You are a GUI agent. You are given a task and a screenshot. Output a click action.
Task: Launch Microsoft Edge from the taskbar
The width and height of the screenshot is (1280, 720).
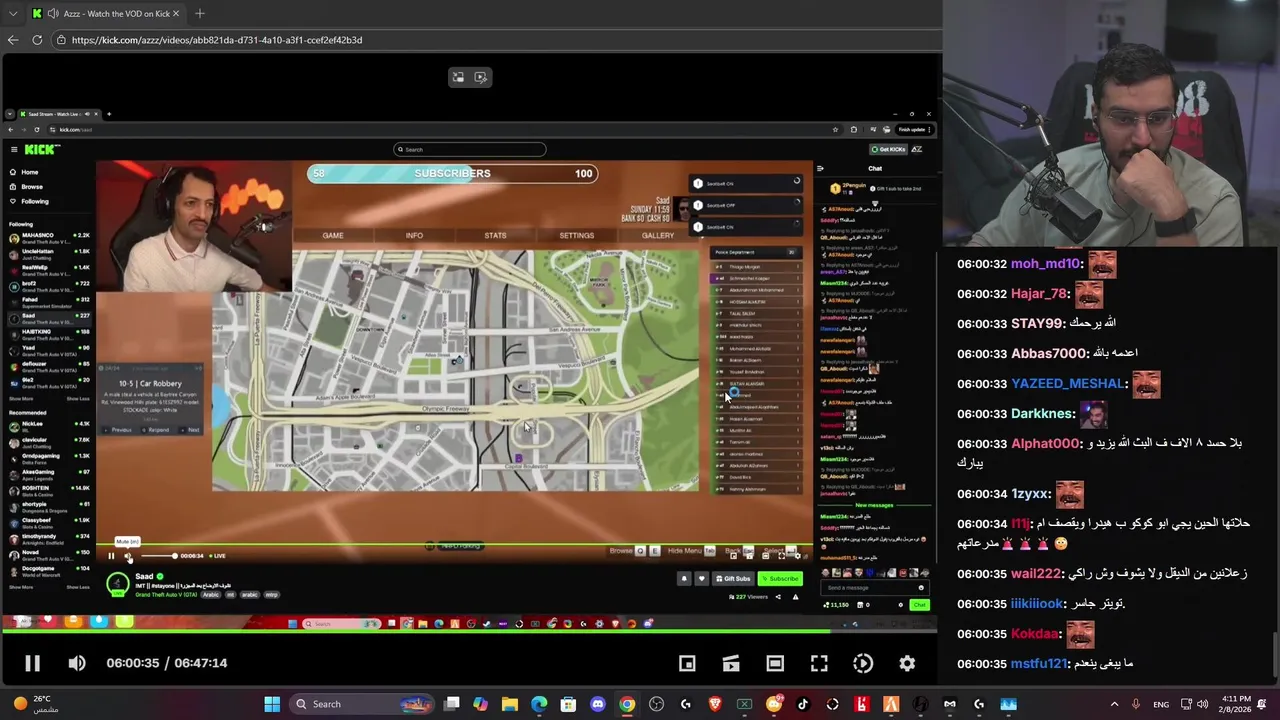tap(539, 704)
